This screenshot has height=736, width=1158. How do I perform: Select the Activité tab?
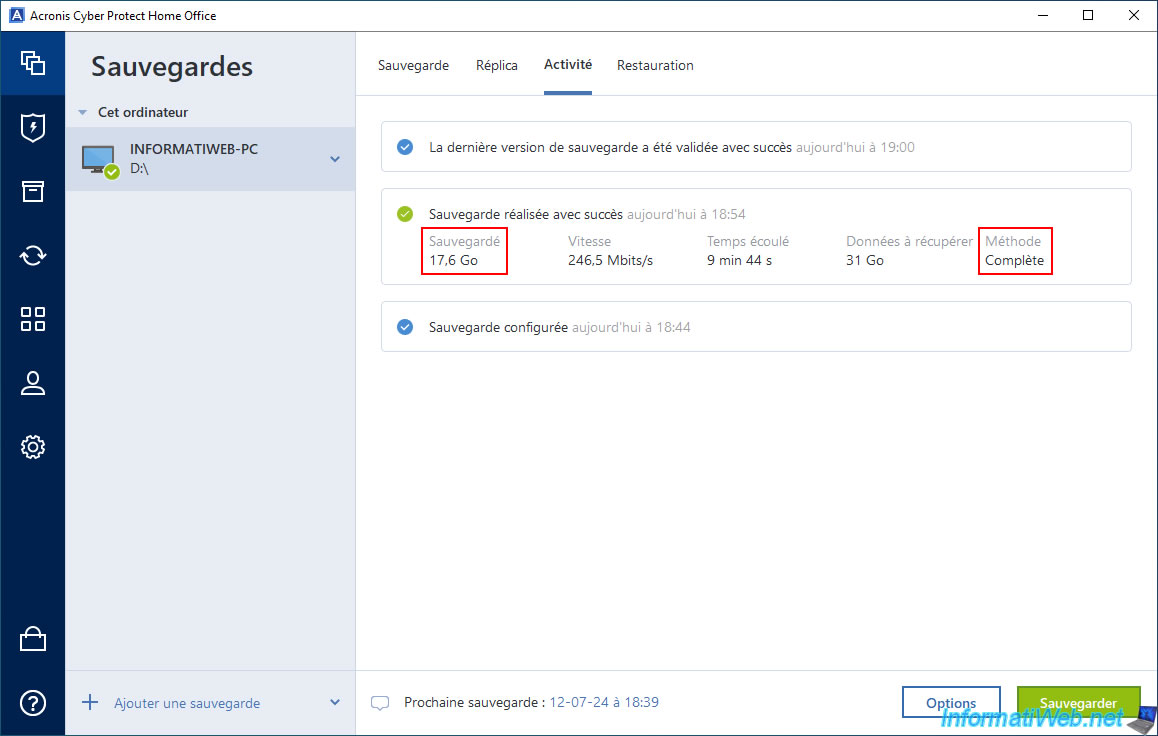tap(568, 65)
